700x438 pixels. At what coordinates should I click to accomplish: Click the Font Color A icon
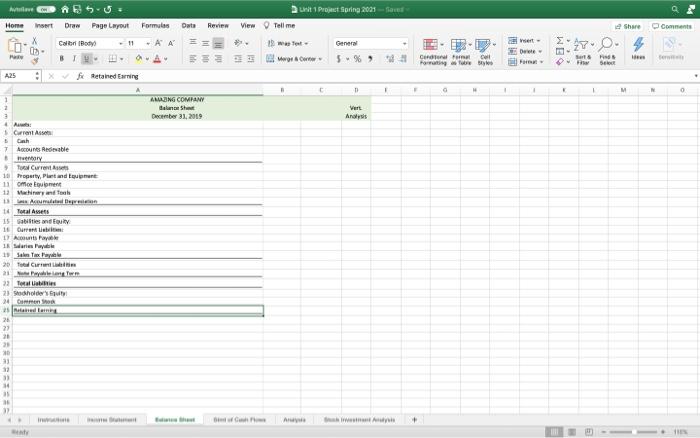157,58
